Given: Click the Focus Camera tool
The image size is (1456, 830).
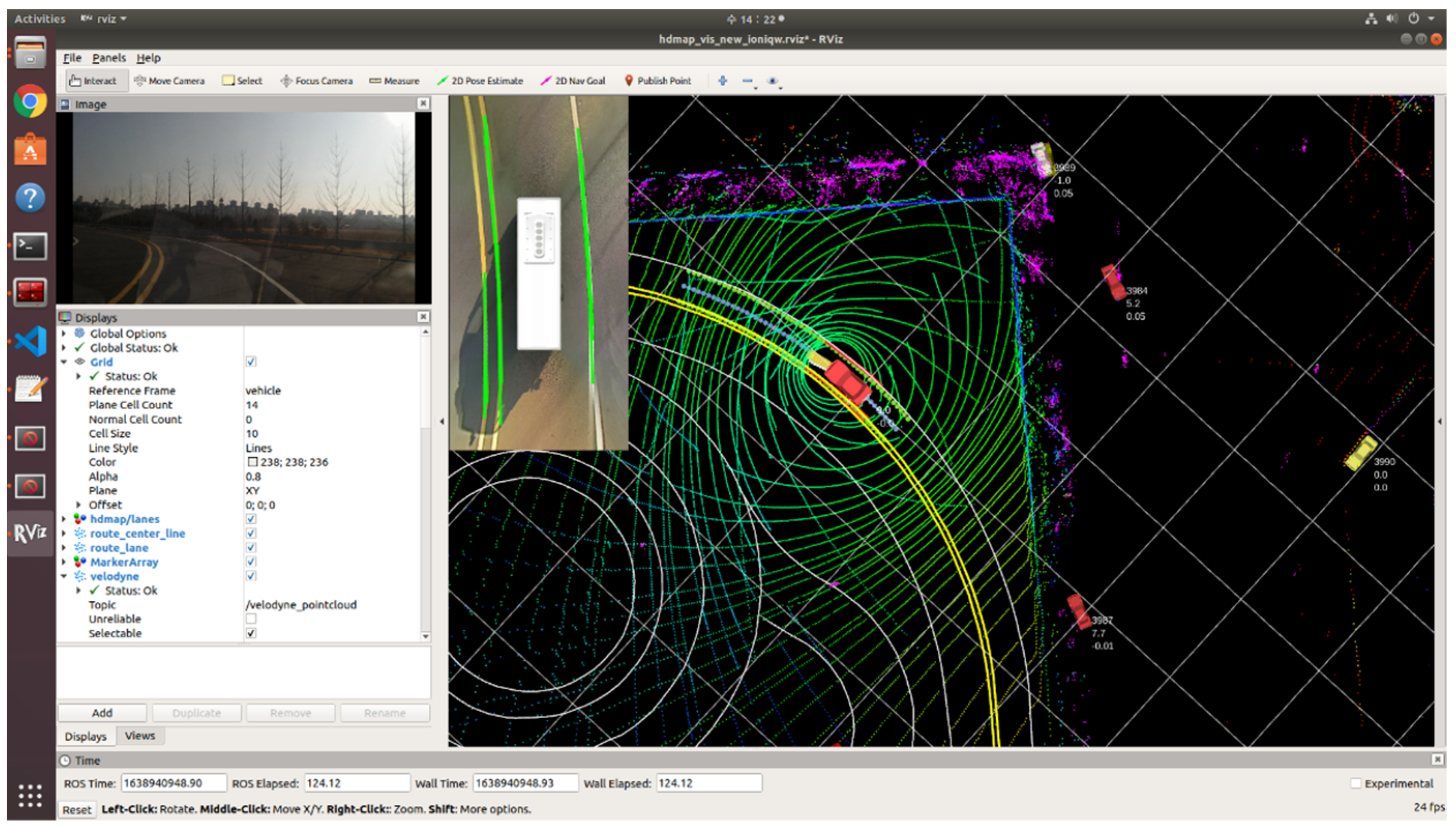Looking at the screenshot, I should (x=317, y=81).
